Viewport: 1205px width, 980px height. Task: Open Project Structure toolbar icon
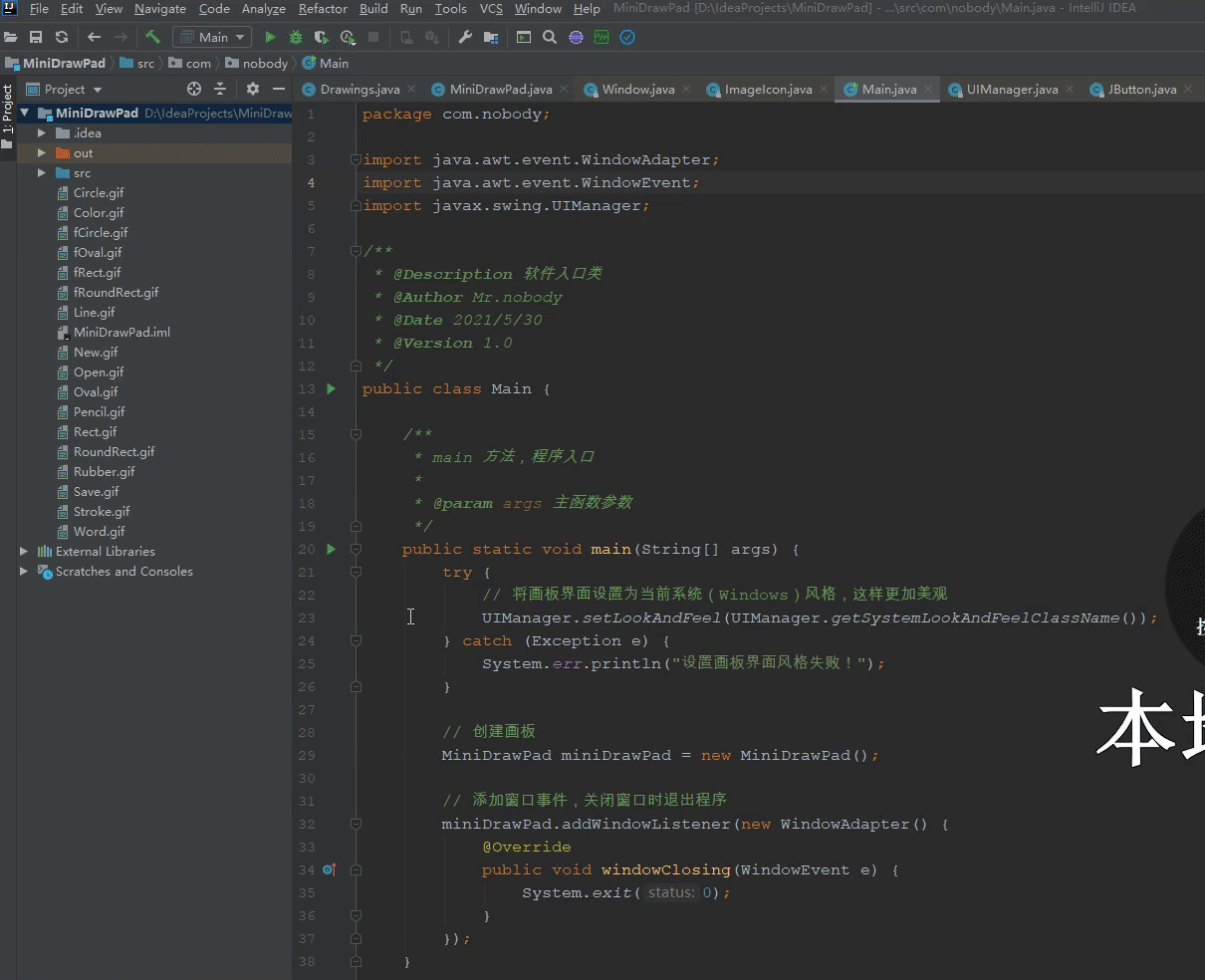coord(491,37)
